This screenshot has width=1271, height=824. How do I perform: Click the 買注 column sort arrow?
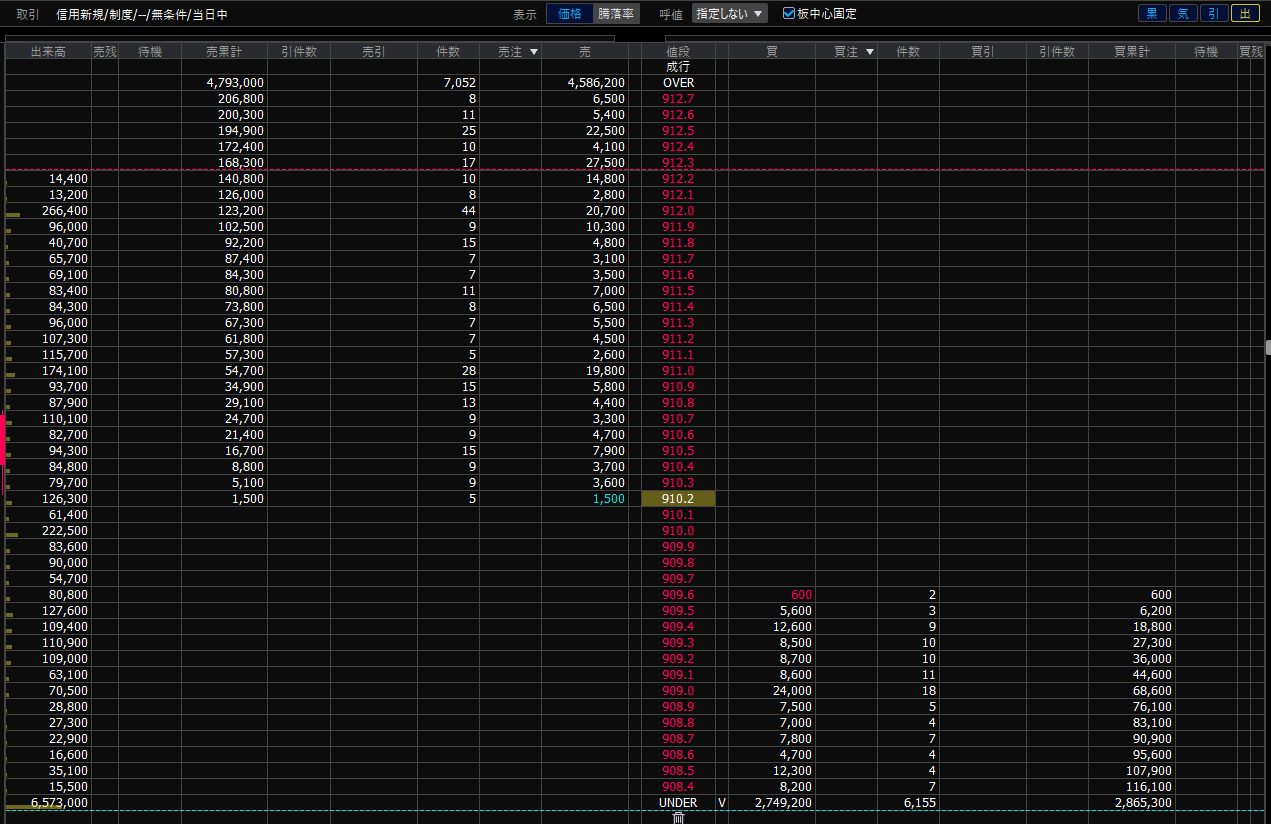tap(870, 51)
